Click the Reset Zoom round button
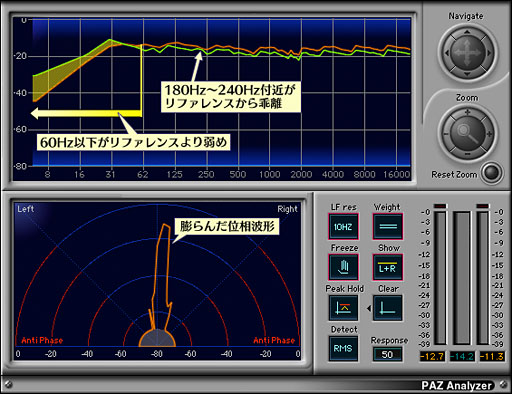The image size is (512, 394). click(492, 172)
